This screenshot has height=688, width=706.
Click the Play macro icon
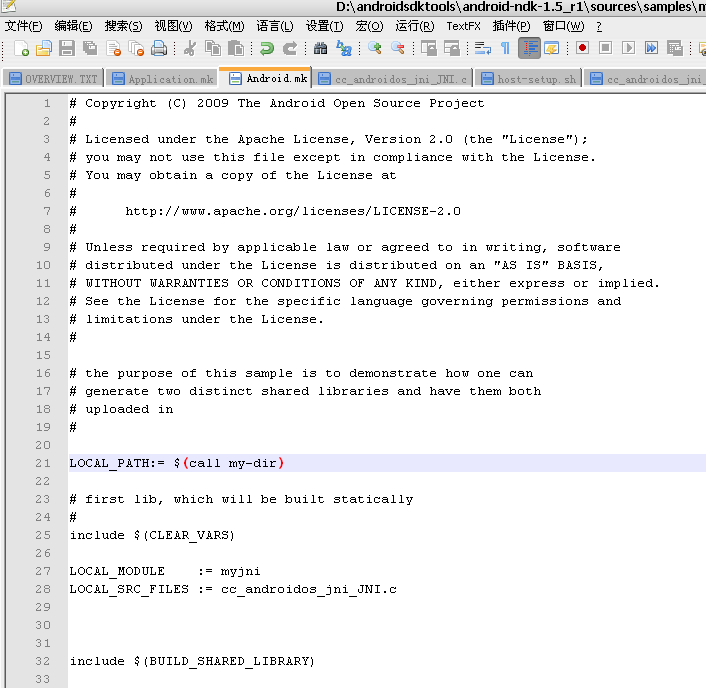click(628, 48)
